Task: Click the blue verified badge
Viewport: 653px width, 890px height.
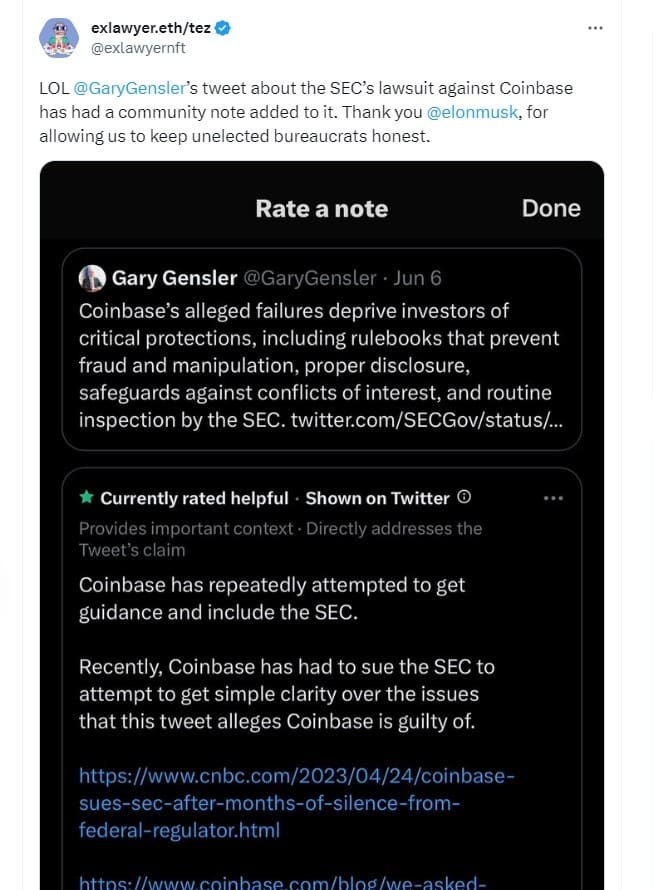Action: tap(223, 29)
